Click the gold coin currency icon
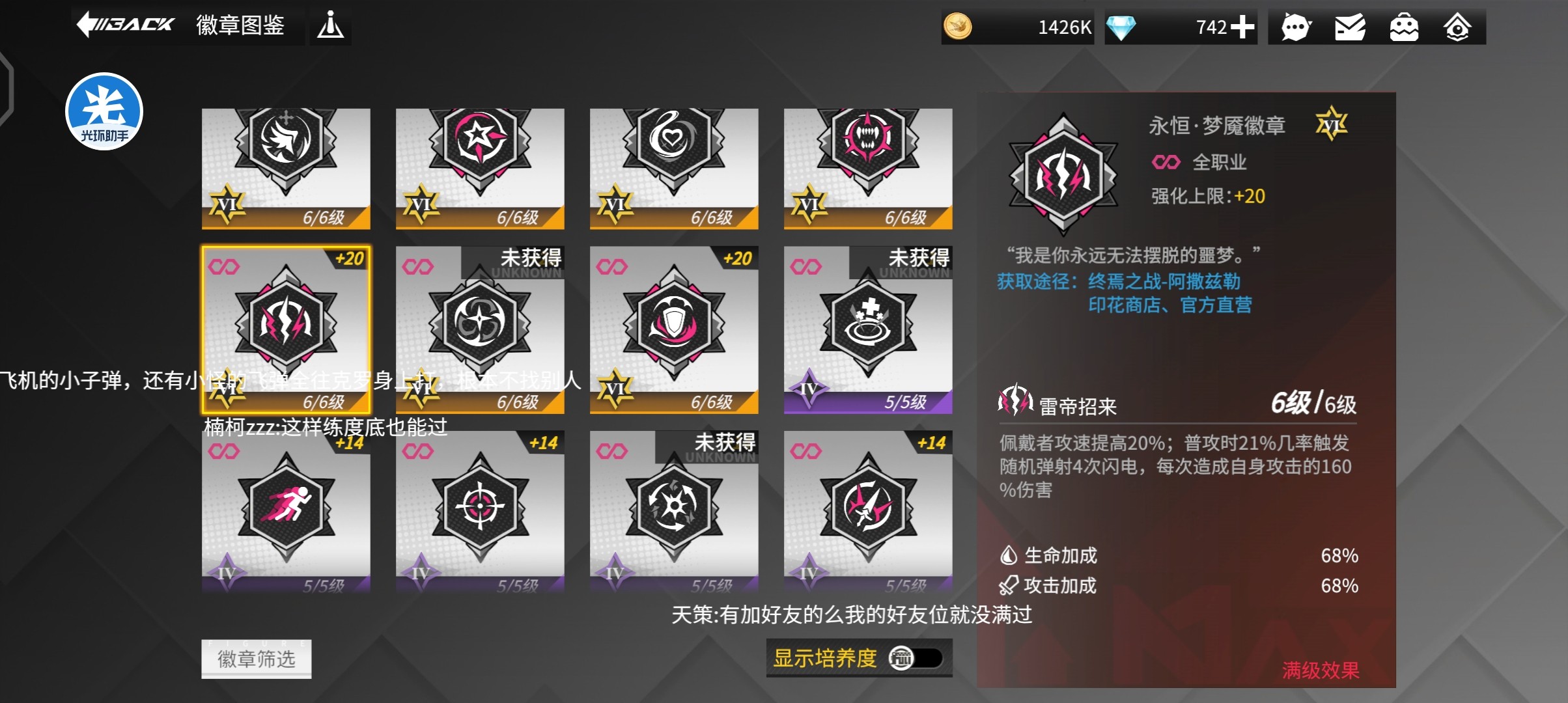The height and width of the screenshot is (703, 1568). pyautogui.click(x=958, y=27)
